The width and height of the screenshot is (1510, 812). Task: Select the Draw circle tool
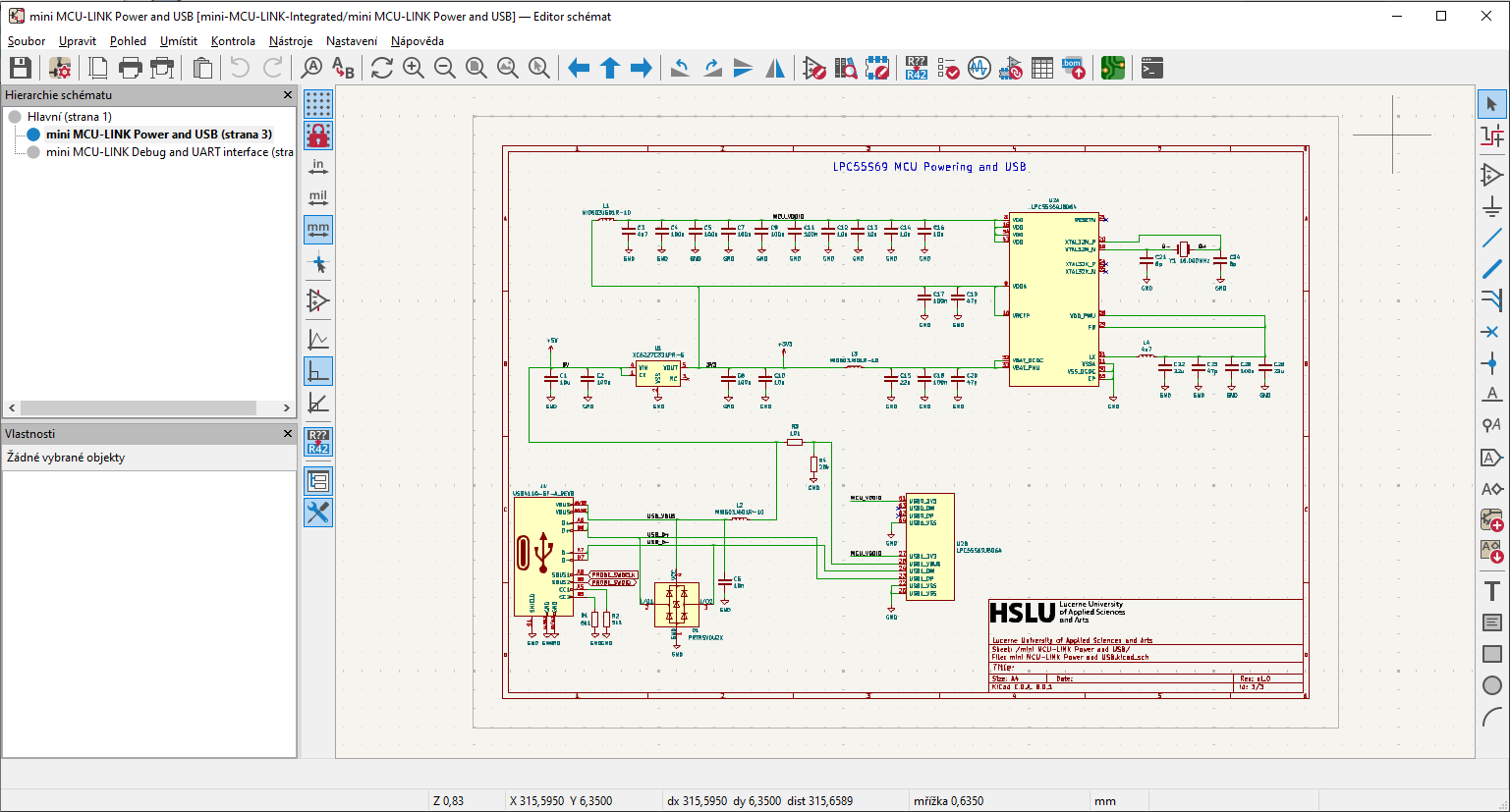tap(1491, 685)
